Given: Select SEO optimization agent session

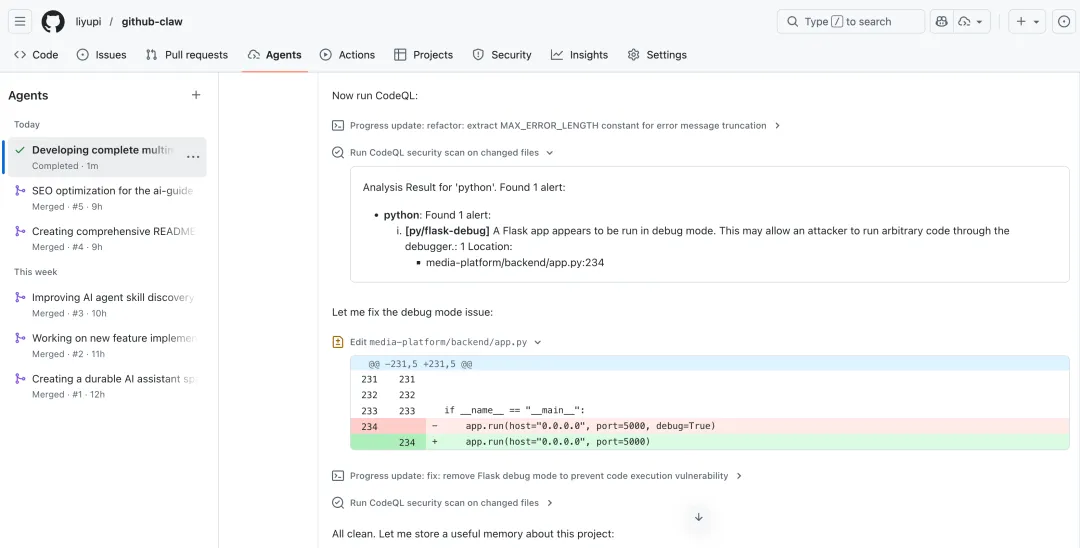Looking at the screenshot, I should pyautogui.click(x=111, y=191).
